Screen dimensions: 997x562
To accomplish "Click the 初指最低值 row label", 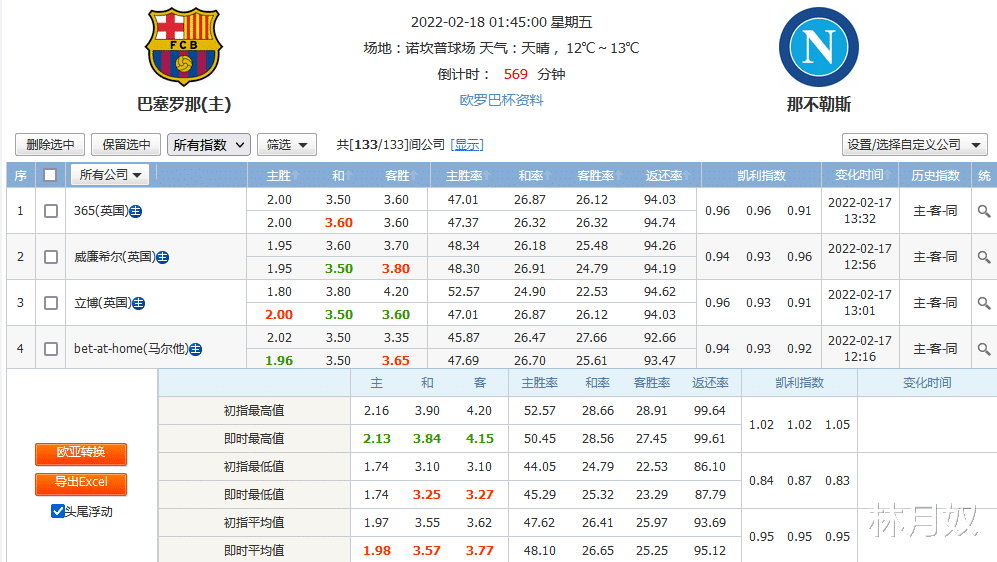I will (x=254, y=467).
